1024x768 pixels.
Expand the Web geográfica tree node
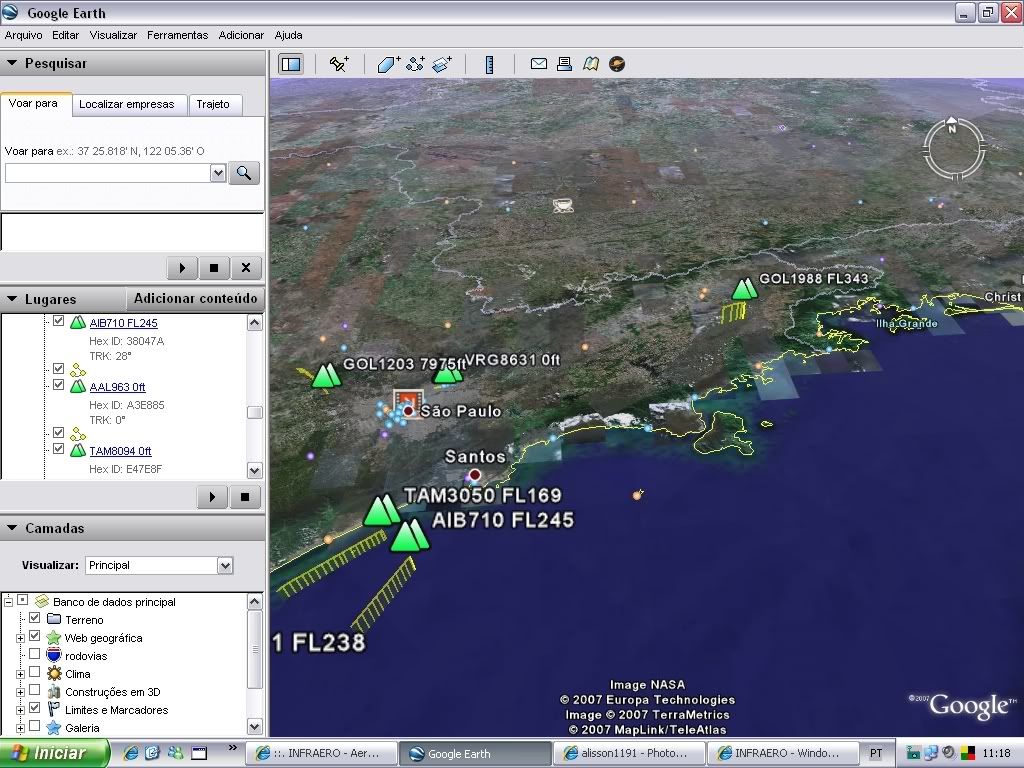coord(20,638)
